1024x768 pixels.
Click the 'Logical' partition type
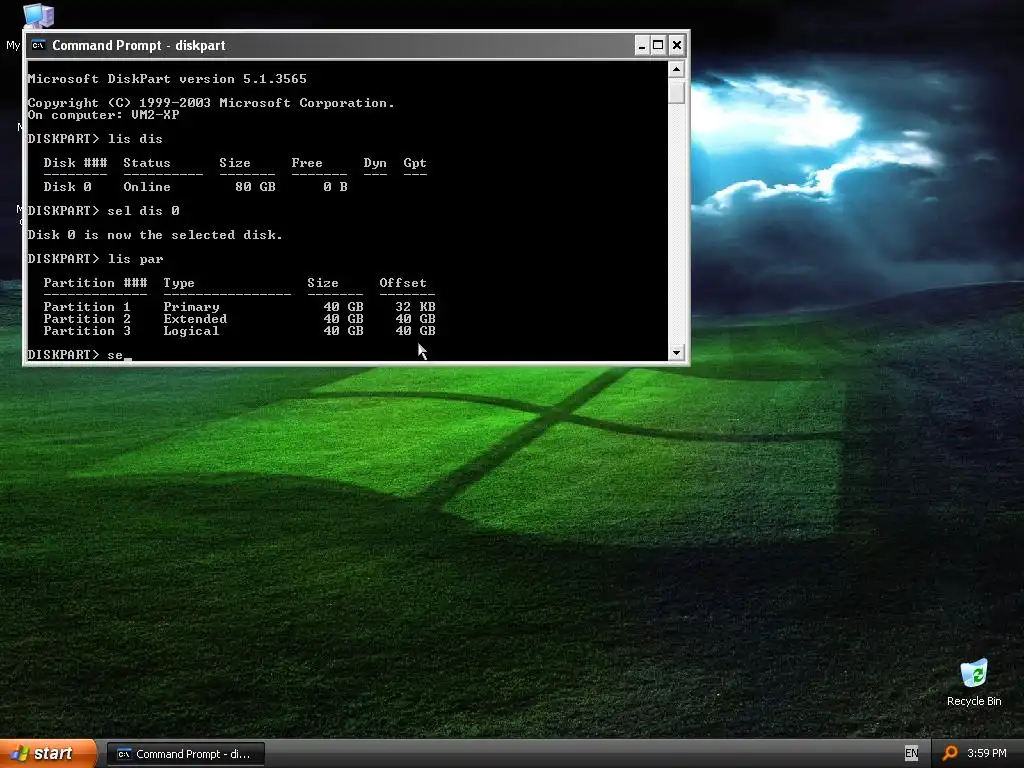tap(191, 331)
